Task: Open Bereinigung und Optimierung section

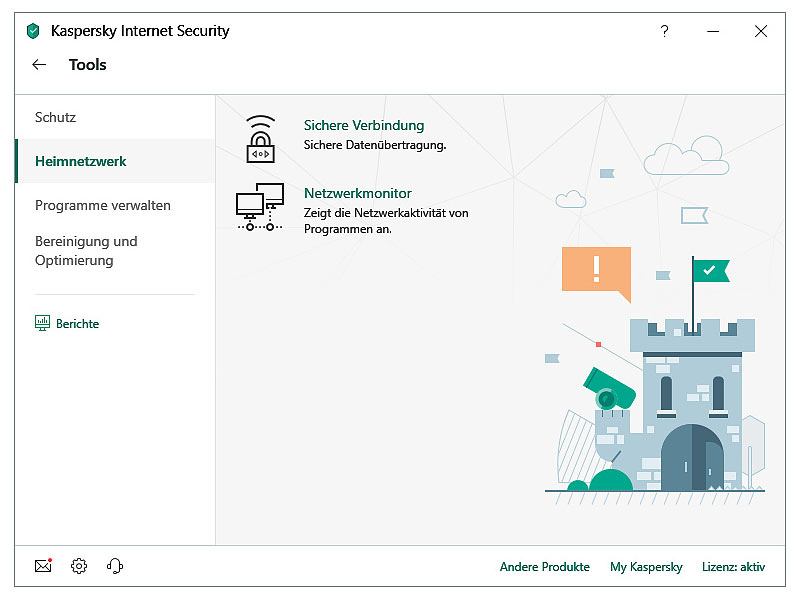Action: tap(86, 251)
